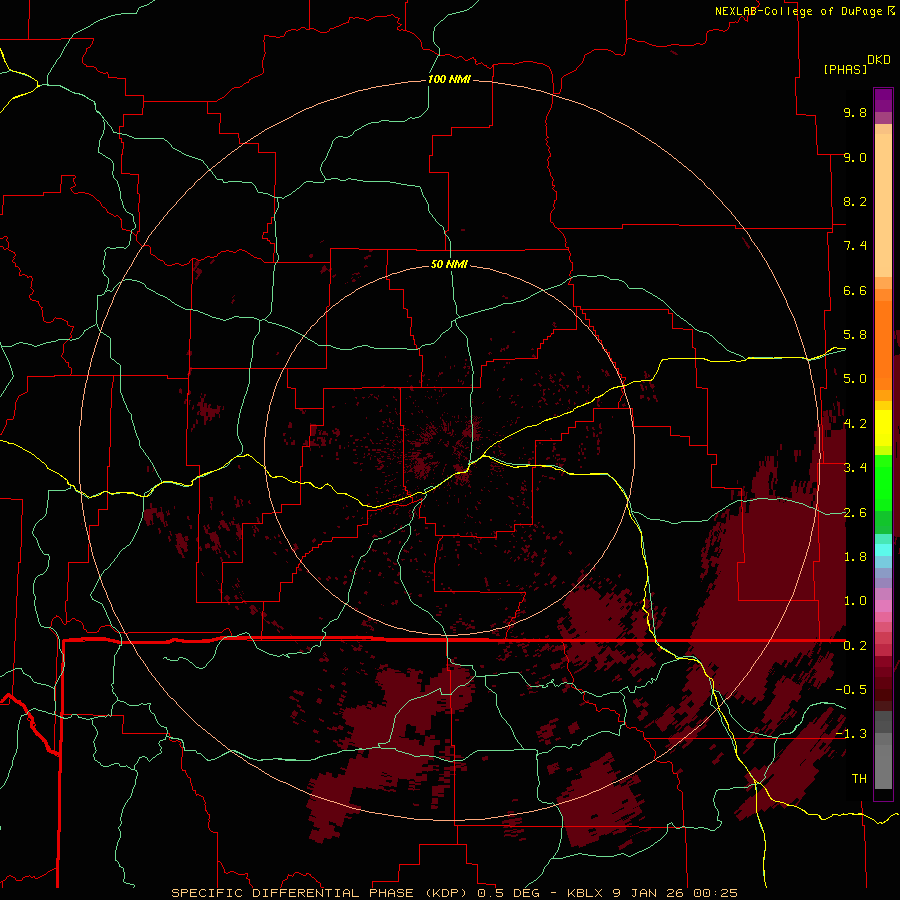
Task: Pick the light peach band on the legend
Action: click(x=883, y=205)
